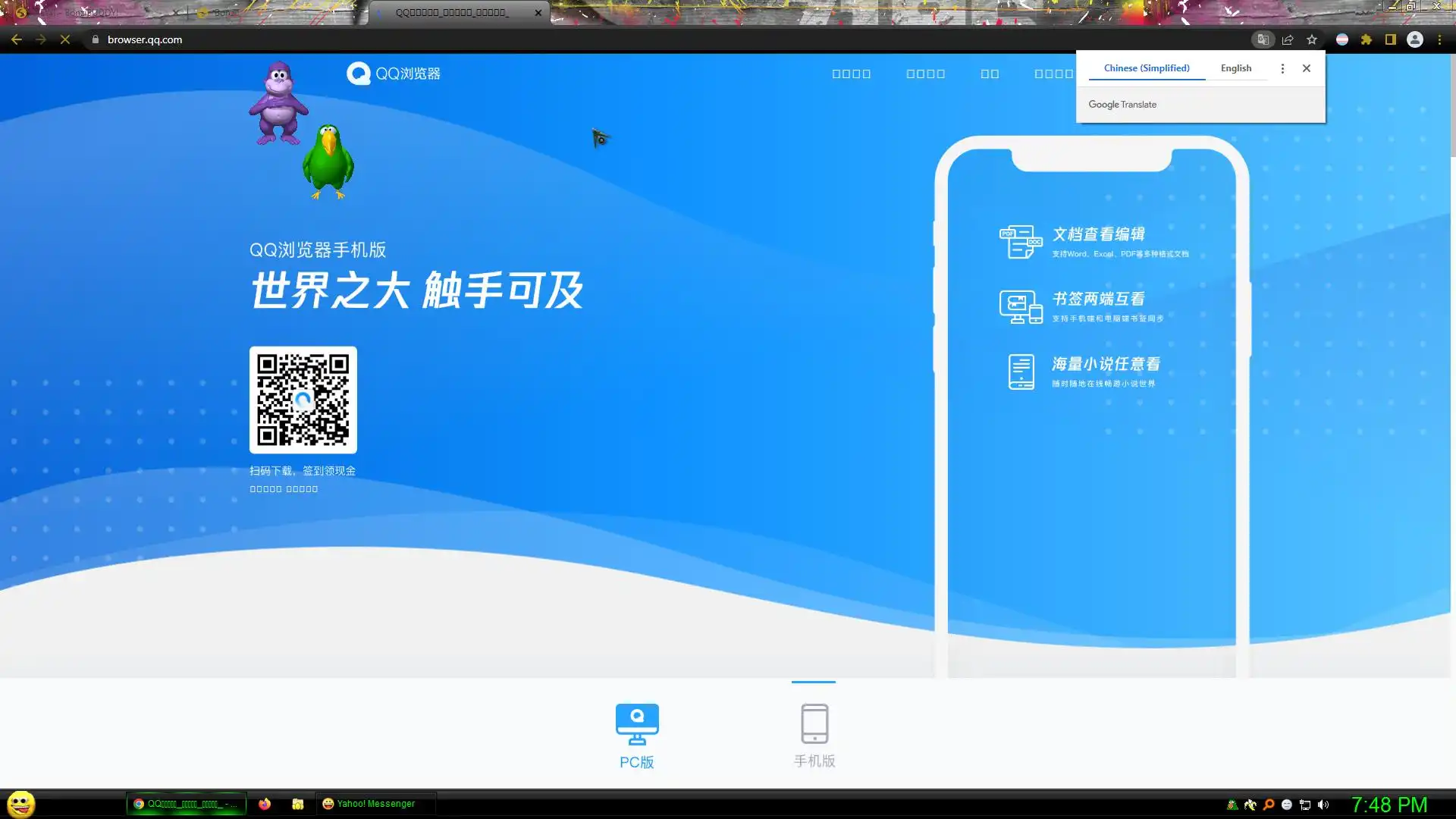Switch translation to English tab
This screenshot has height=819, width=1456.
(1236, 68)
